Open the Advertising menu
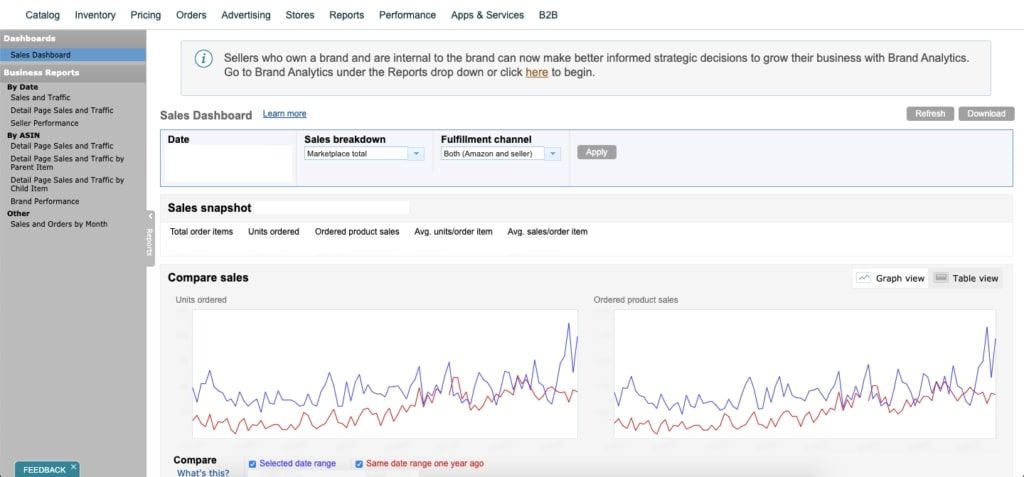The height and width of the screenshot is (477, 1024). 246,14
